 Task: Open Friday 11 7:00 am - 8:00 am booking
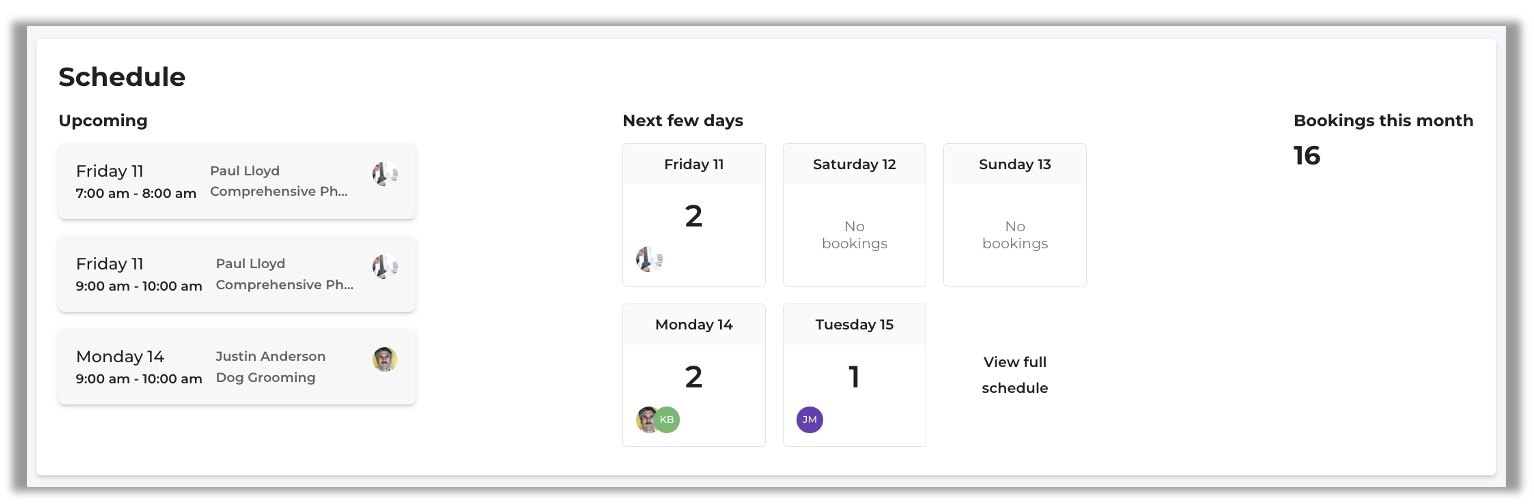pos(237,181)
